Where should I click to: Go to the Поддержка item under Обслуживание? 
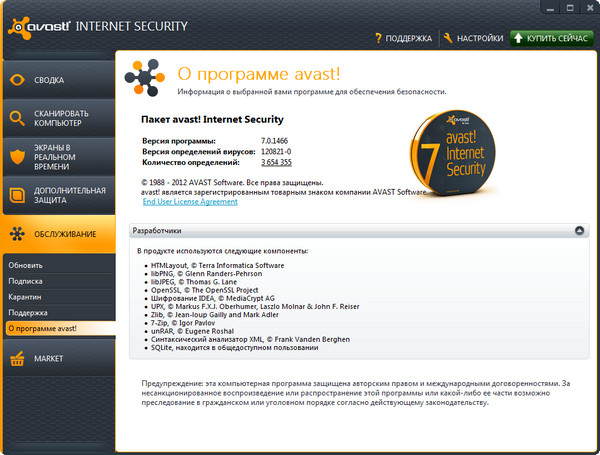28,313
